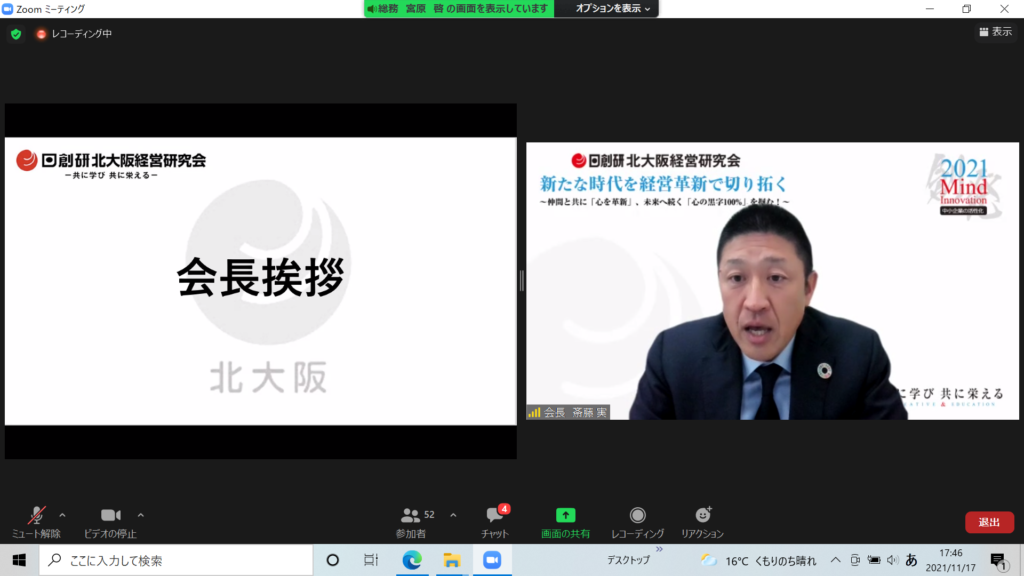Click the Zoom app icon in title bar
This screenshot has height=576, width=1024.
(x=7, y=9)
